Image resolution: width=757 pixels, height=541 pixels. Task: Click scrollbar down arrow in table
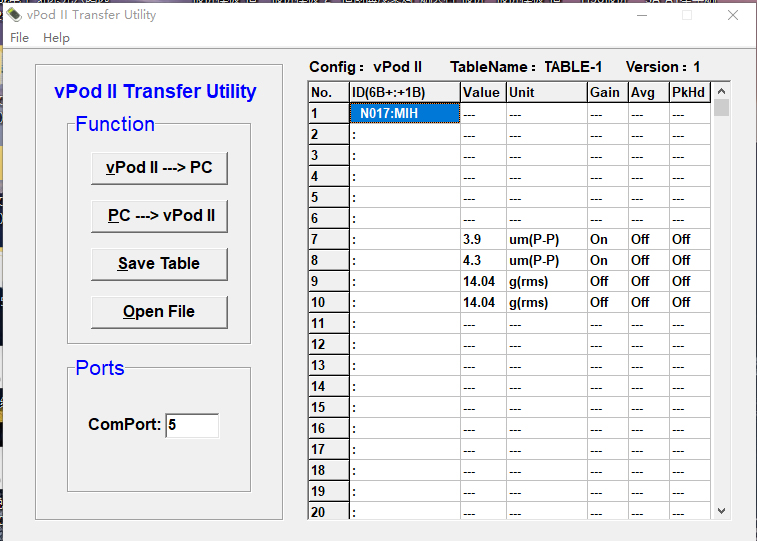pos(722,510)
